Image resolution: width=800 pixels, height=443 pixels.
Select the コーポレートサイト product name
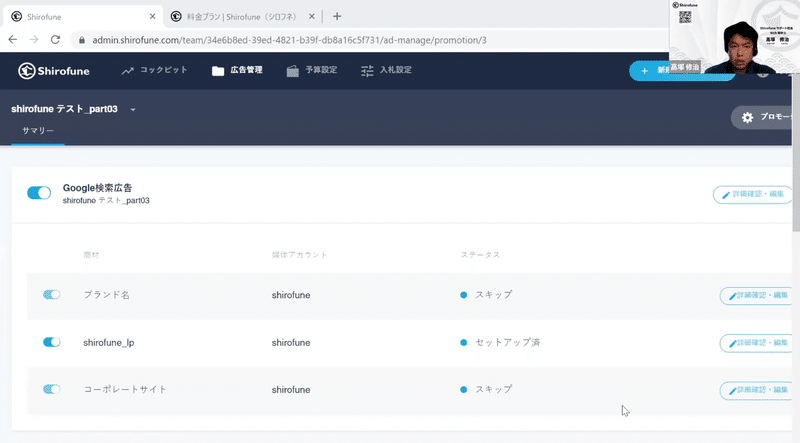[x=125, y=389]
